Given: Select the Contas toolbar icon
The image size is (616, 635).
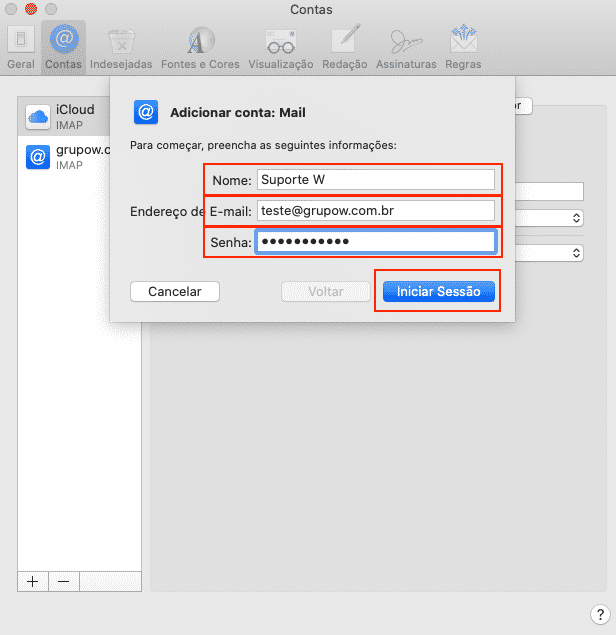Looking at the screenshot, I should [x=64, y=39].
